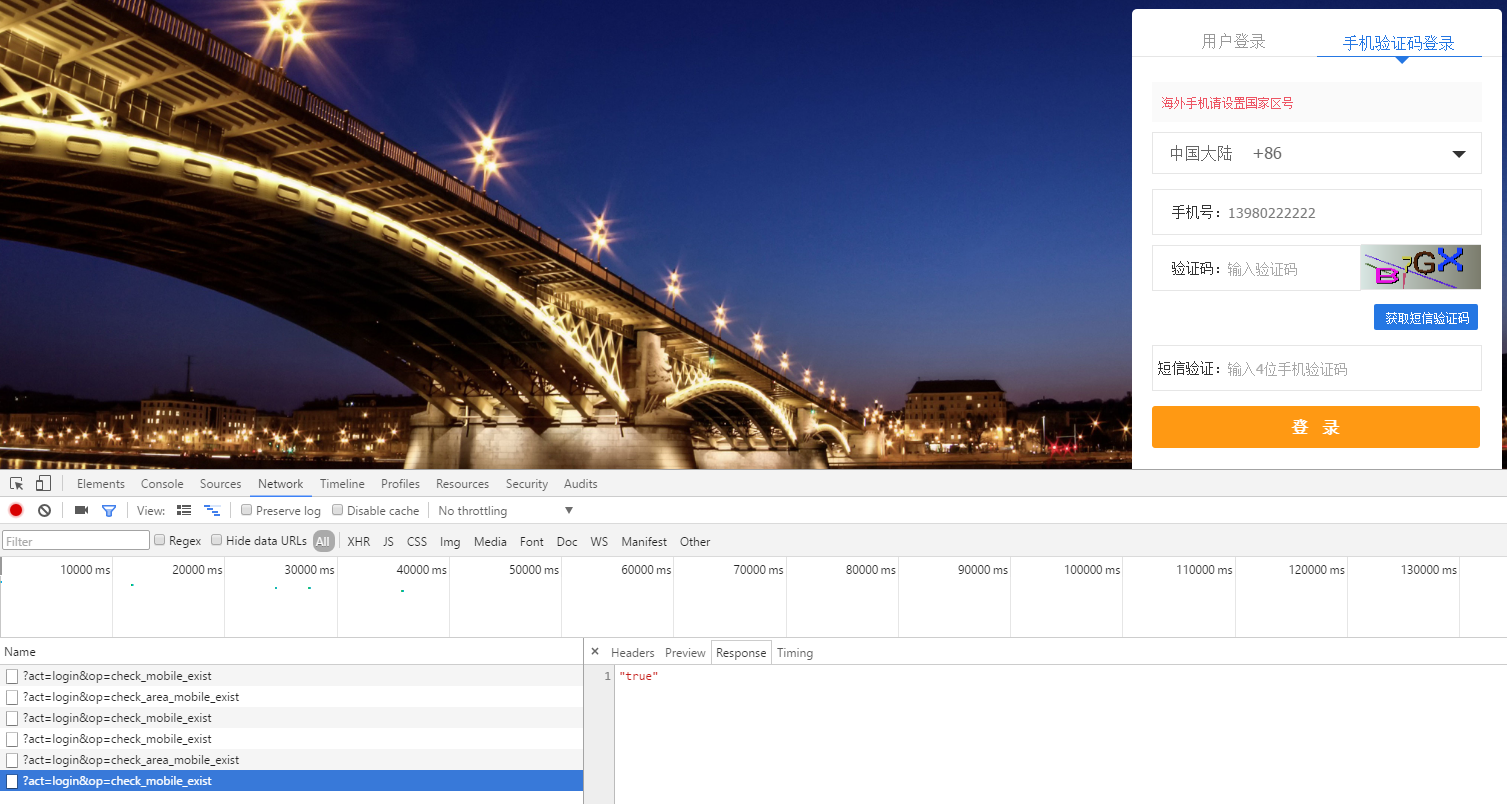Enable the Preserve log checkbox

click(247, 510)
